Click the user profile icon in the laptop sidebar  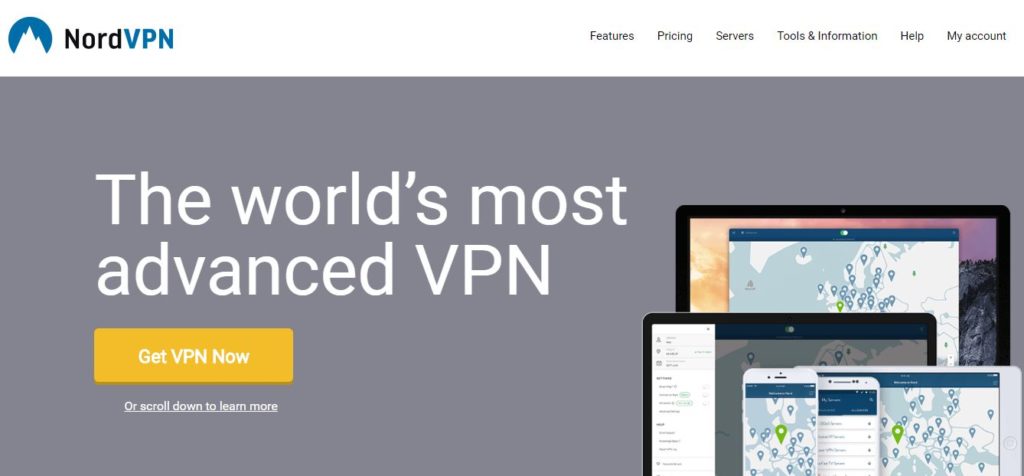(x=659, y=340)
